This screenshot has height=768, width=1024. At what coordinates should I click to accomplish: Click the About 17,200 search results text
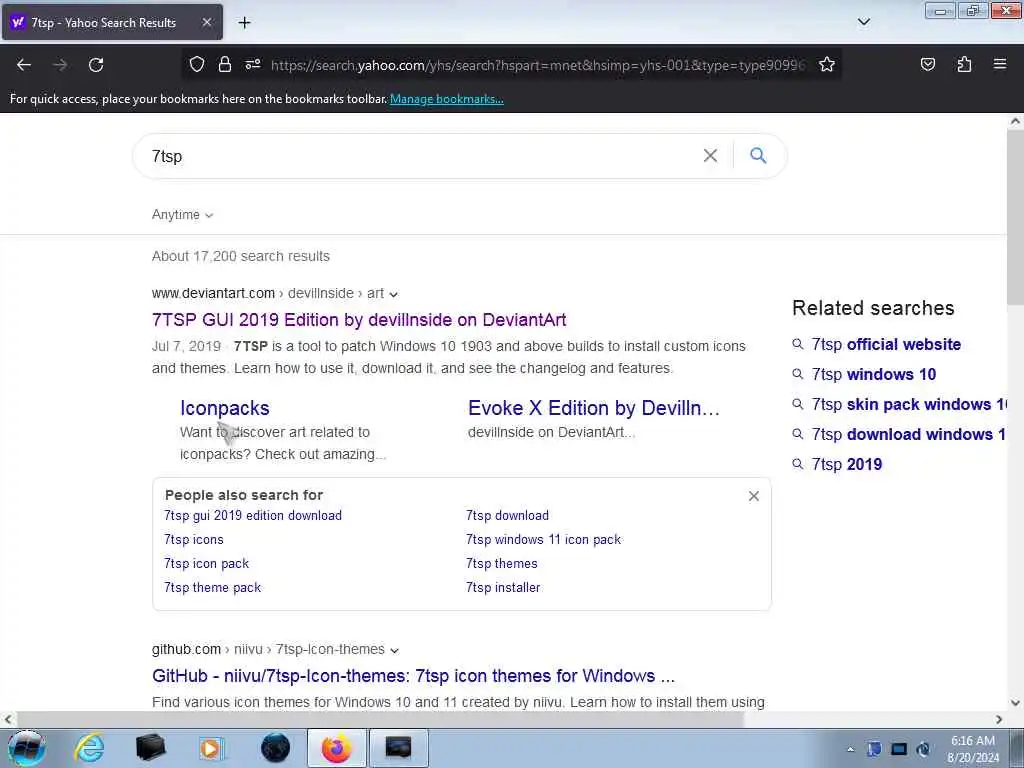pos(240,256)
